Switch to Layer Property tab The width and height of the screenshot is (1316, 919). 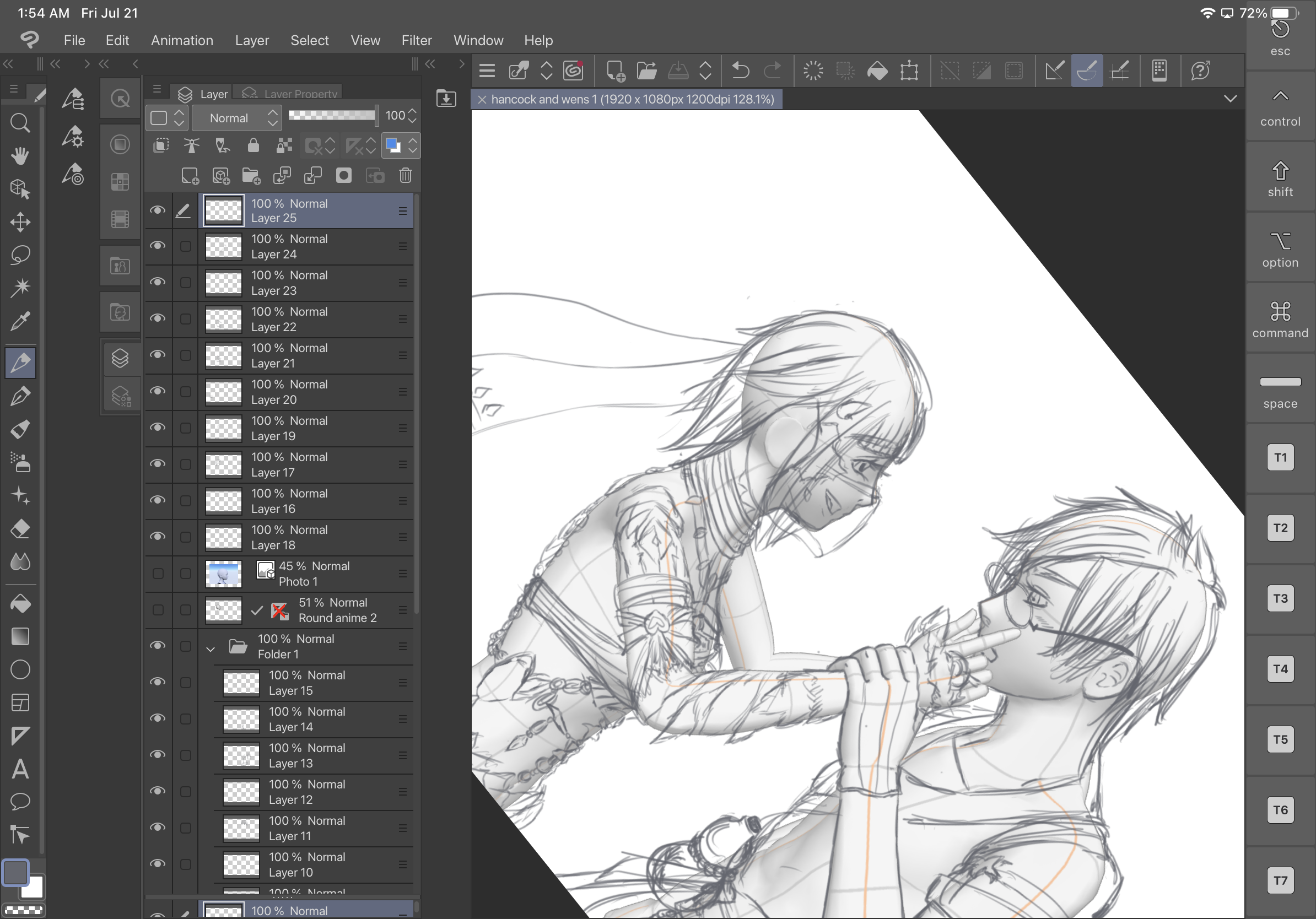point(291,94)
